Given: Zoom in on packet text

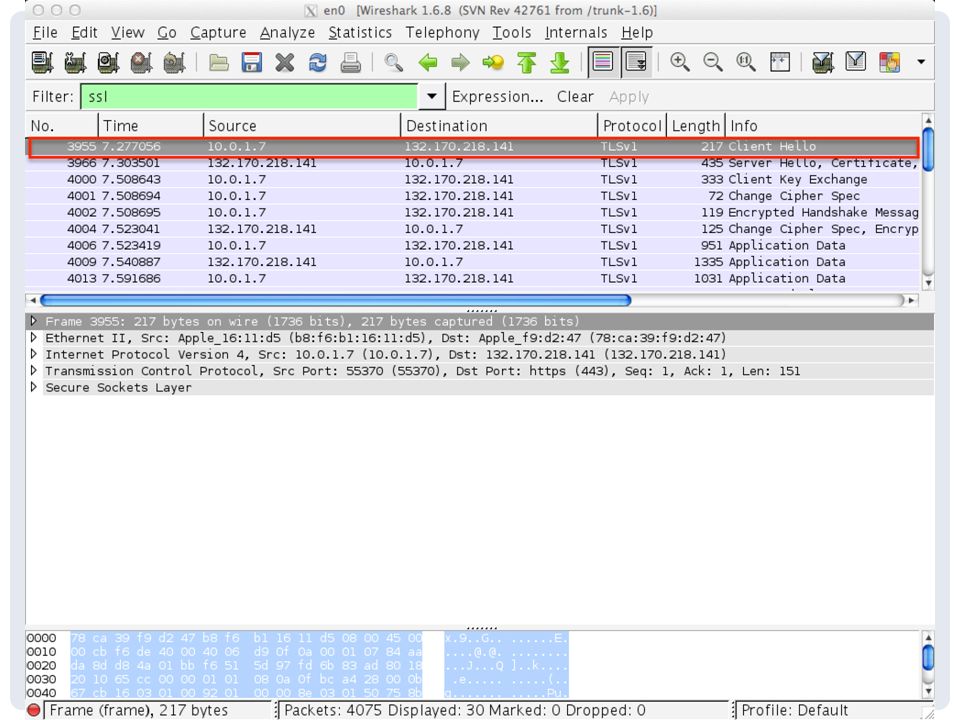Looking at the screenshot, I should (680, 62).
